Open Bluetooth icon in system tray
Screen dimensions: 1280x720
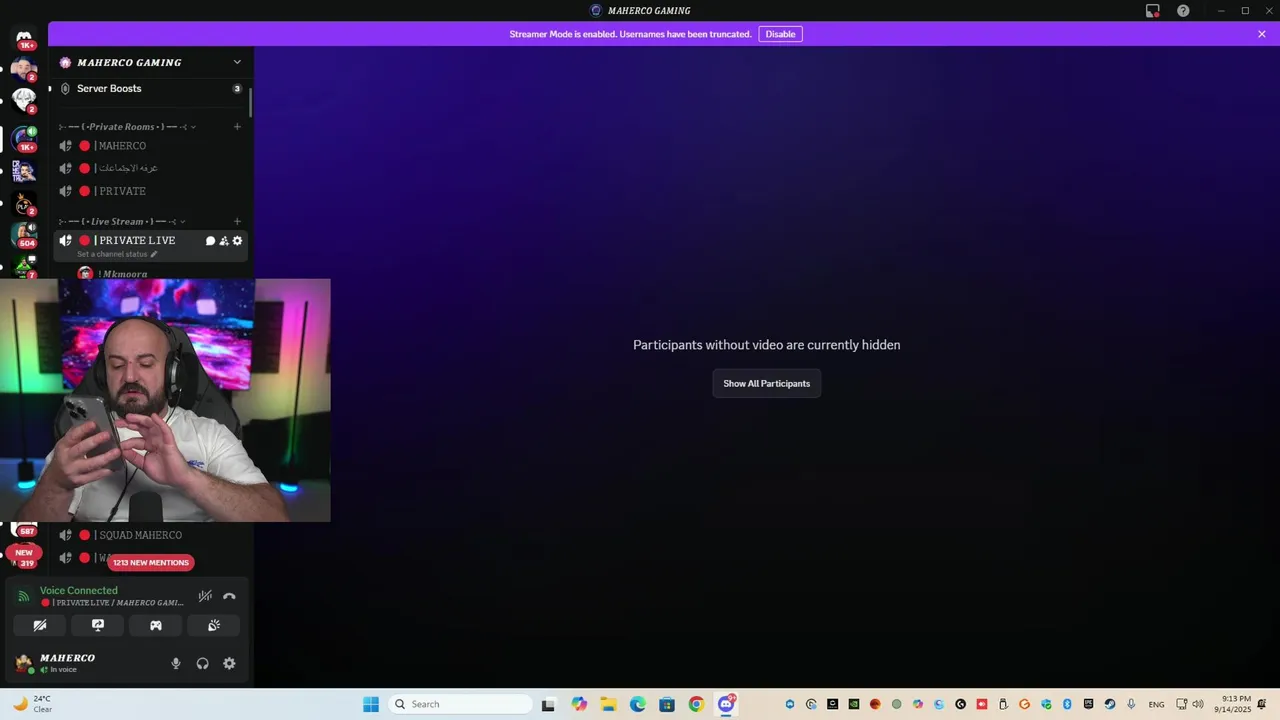[x=1067, y=704]
